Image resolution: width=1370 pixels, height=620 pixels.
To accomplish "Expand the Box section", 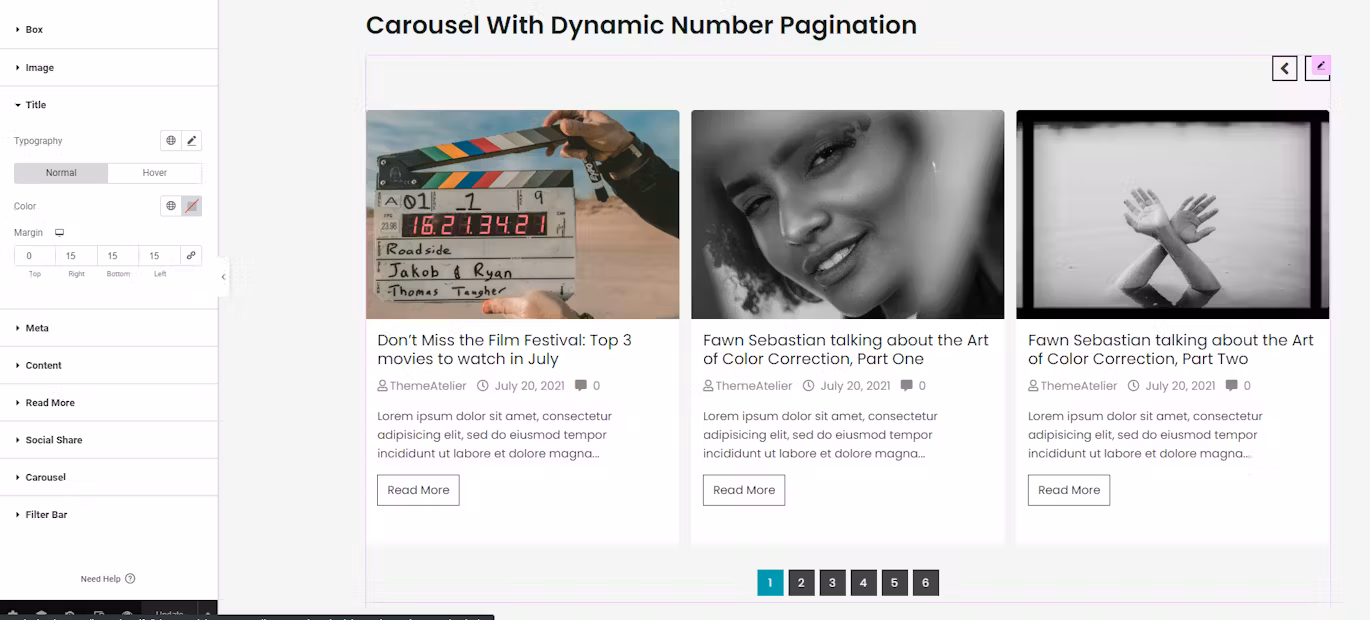I will (x=109, y=30).
